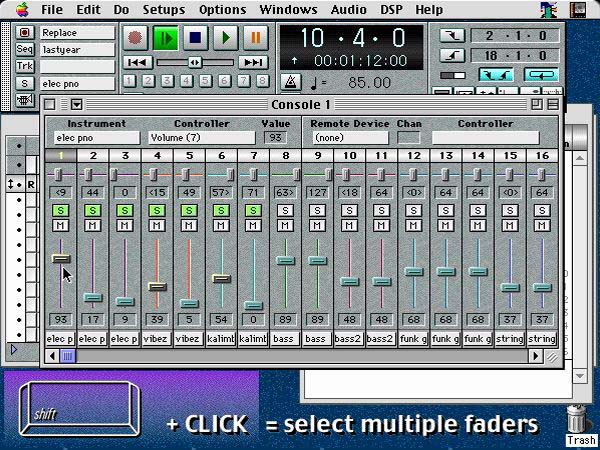The image size is (600, 450).
Task: Enable solo on channel 9
Action: pyautogui.click(x=317, y=210)
